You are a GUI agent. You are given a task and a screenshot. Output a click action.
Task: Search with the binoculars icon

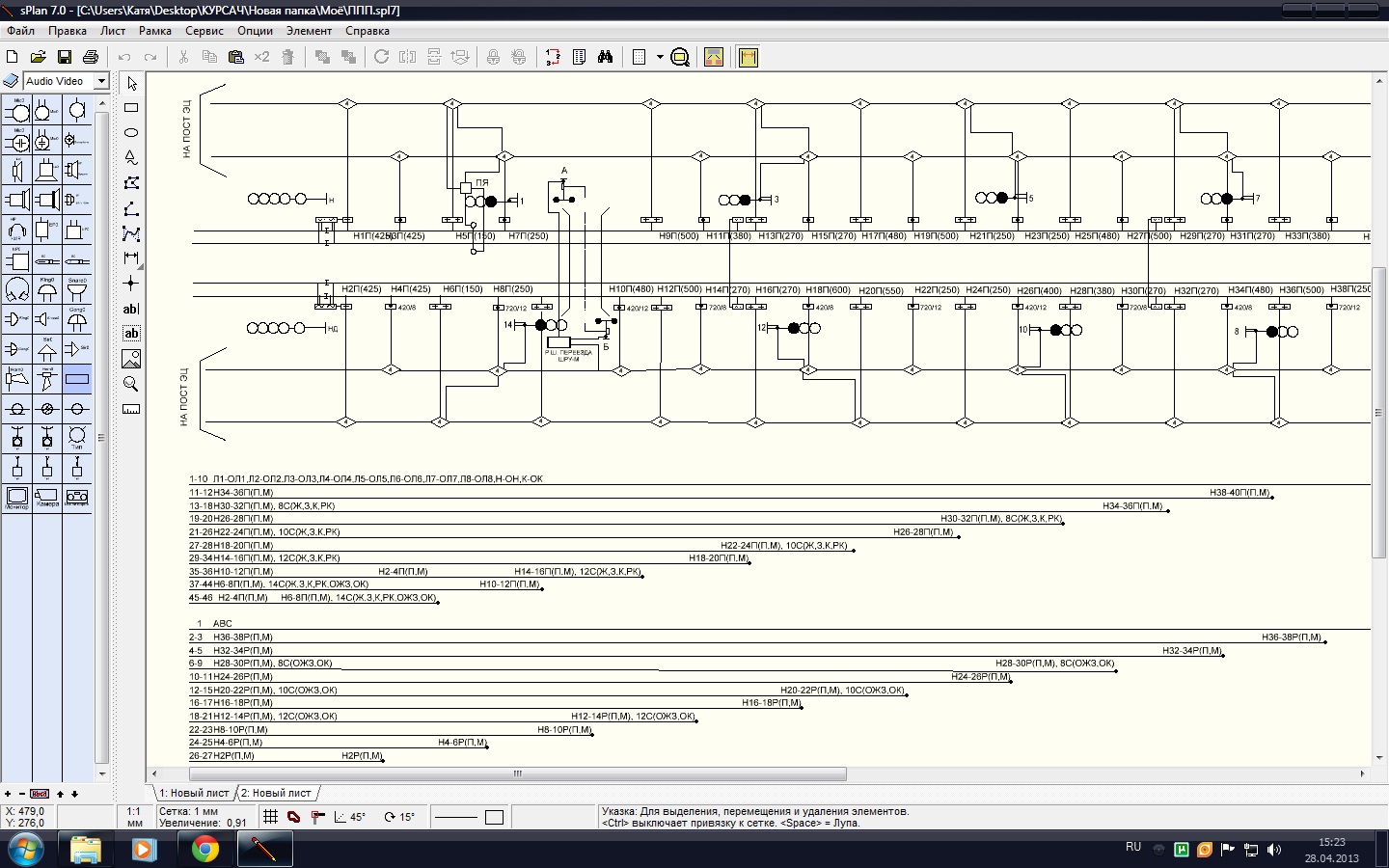tap(605, 57)
